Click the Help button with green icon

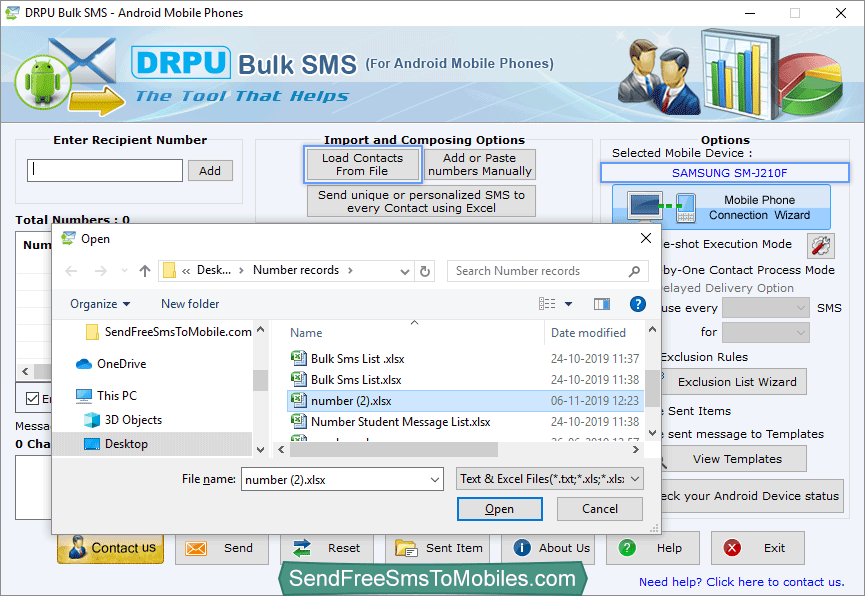(653, 548)
